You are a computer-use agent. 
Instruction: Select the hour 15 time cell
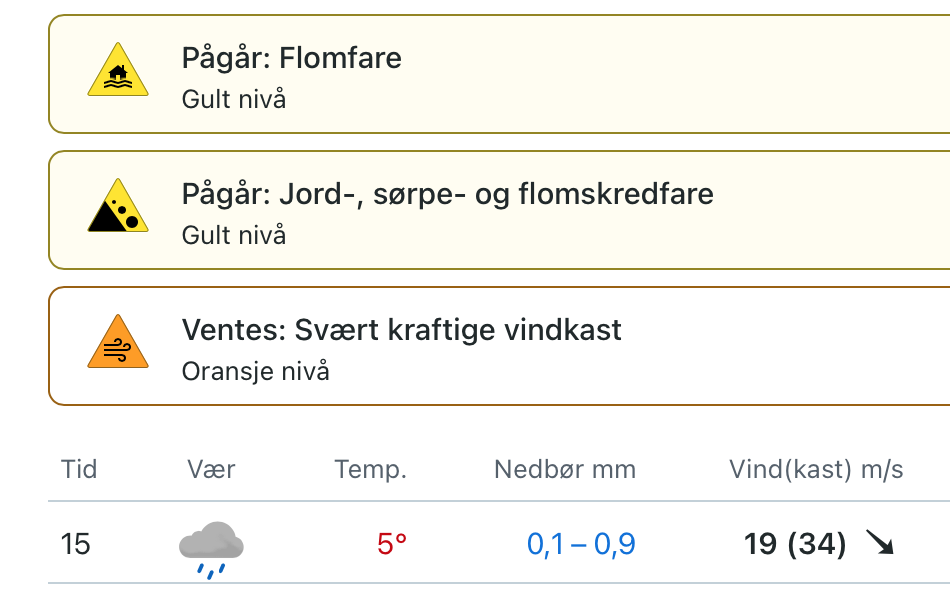point(76,544)
